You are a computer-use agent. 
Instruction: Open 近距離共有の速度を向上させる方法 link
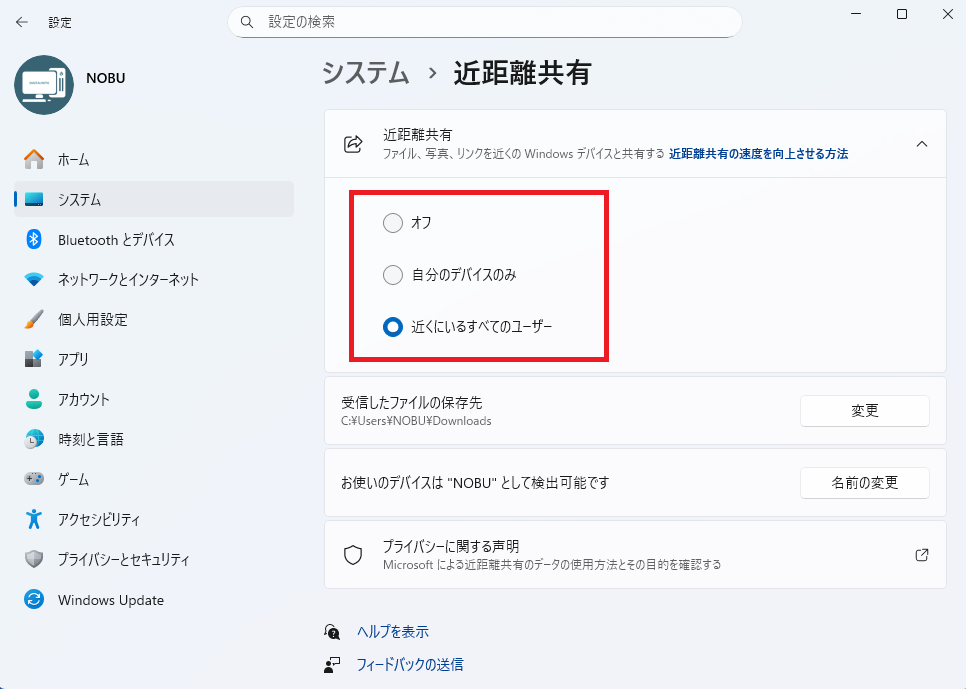pyautogui.click(x=757, y=154)
